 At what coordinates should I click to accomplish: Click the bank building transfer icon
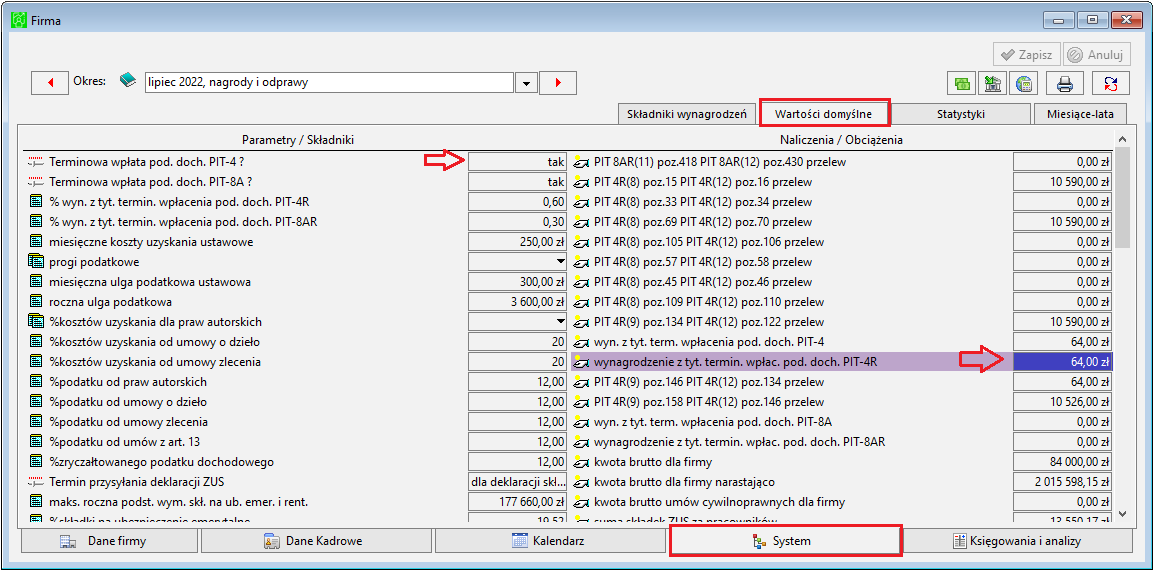[992, 83]
